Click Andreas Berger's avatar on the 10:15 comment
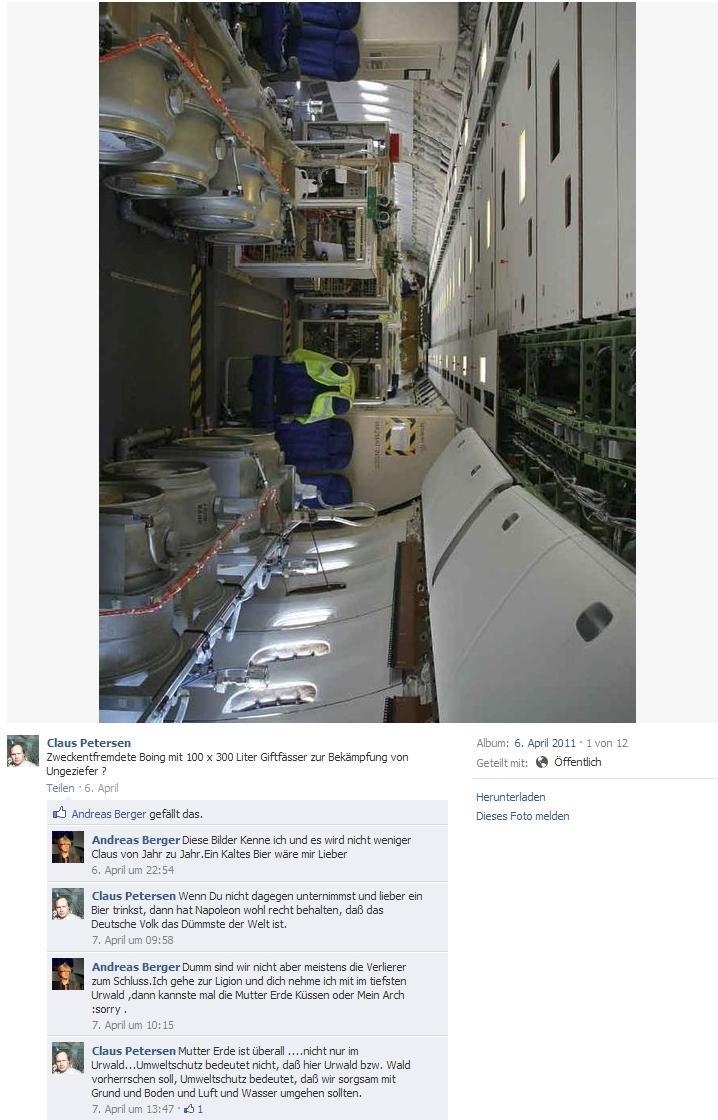Viewport: 718px width, 1120px height. pyautogui.click(x=68, y=974)
